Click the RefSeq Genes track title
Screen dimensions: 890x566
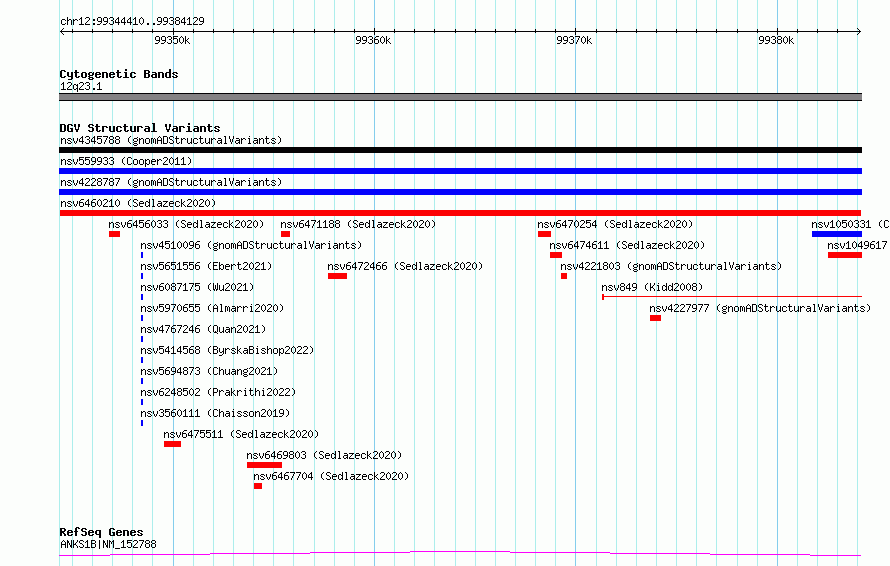tap(101, 533)
